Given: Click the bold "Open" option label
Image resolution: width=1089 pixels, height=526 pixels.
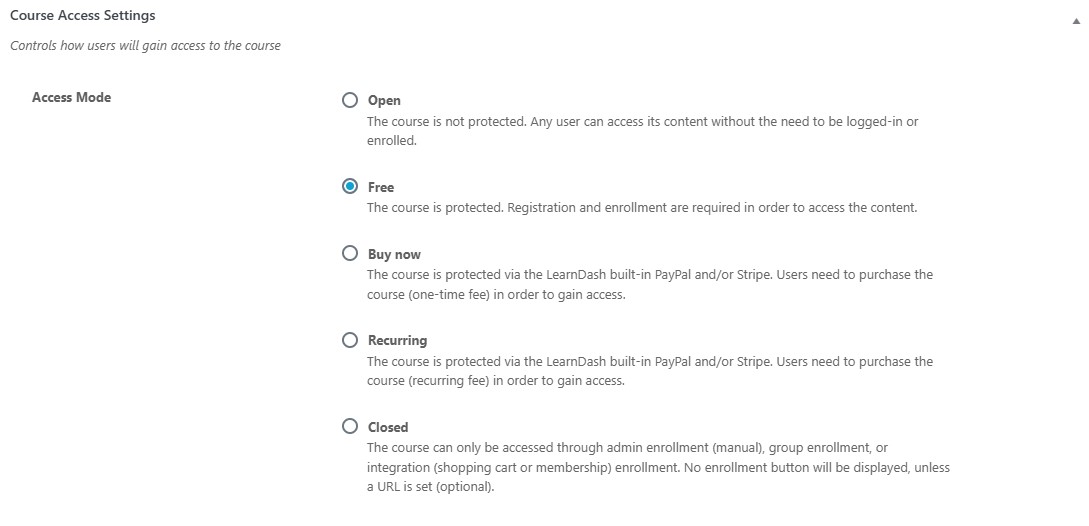Looking at the screenshot, I should coord(384,101).
